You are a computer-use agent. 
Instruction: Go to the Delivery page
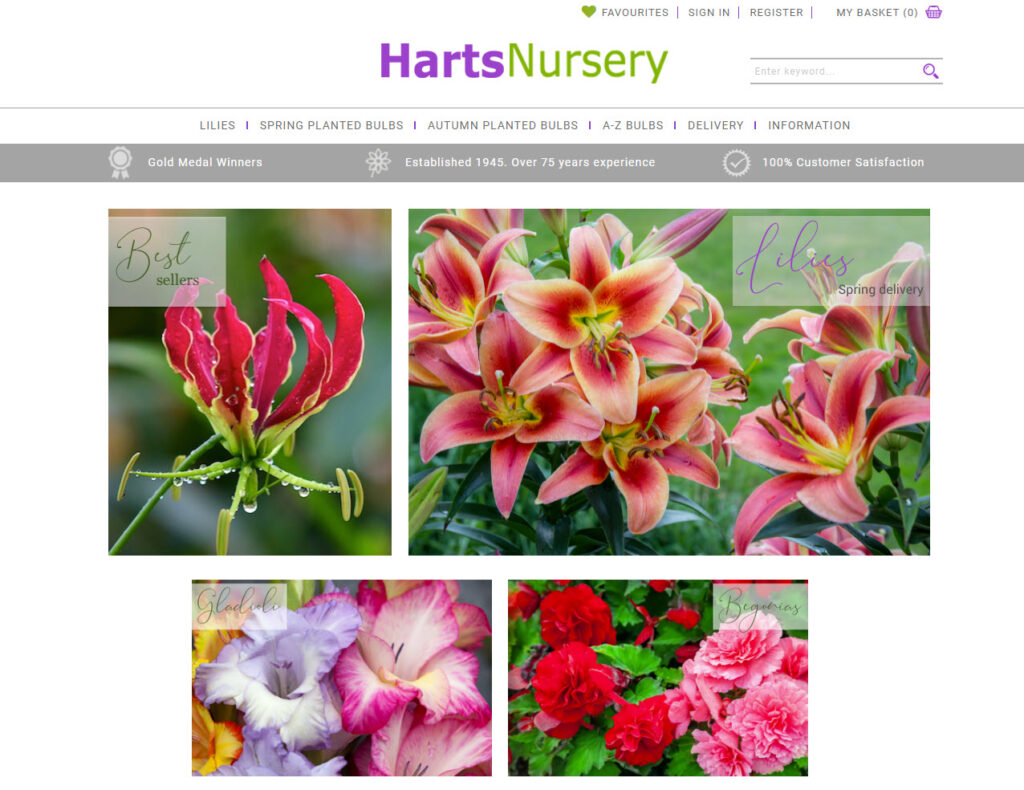[x=715, y=125]
